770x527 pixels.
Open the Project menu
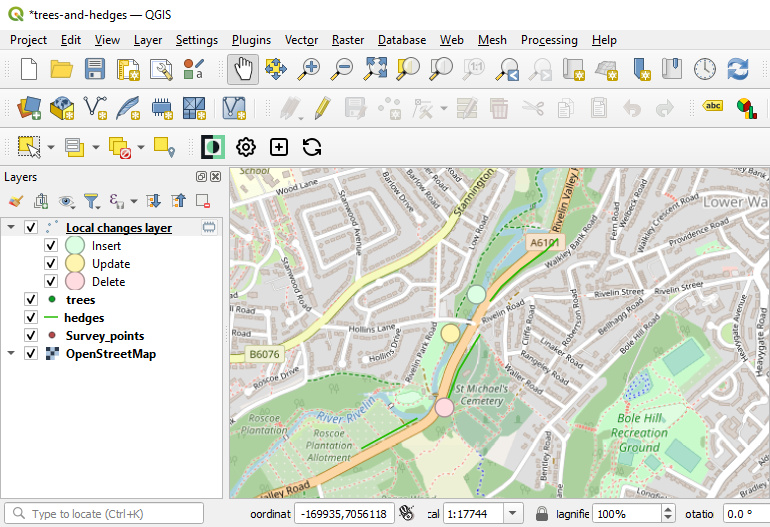(x=28, y=40)
